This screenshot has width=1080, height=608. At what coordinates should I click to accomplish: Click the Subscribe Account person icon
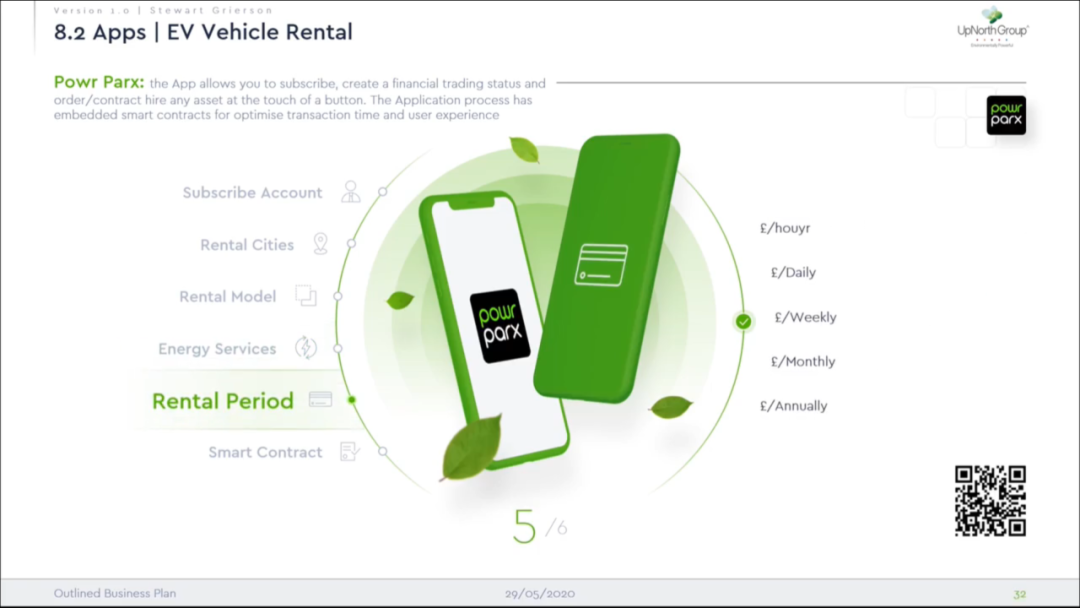tap(351, 191)
